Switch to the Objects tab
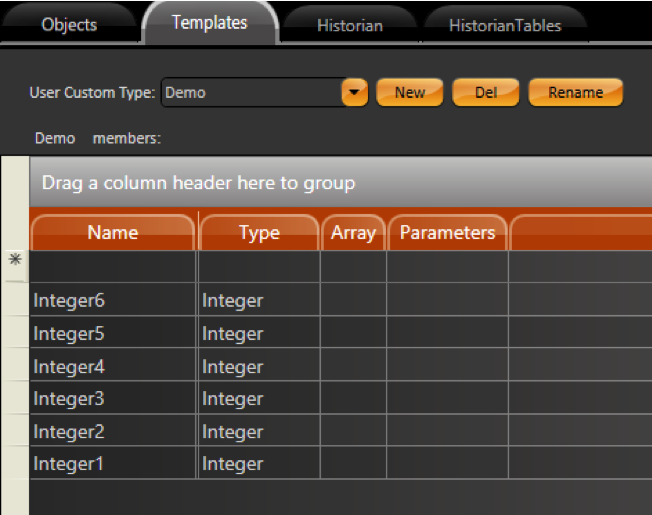This screenshot has height=515, width=652. pyautogui.click(x=69, y=24)
